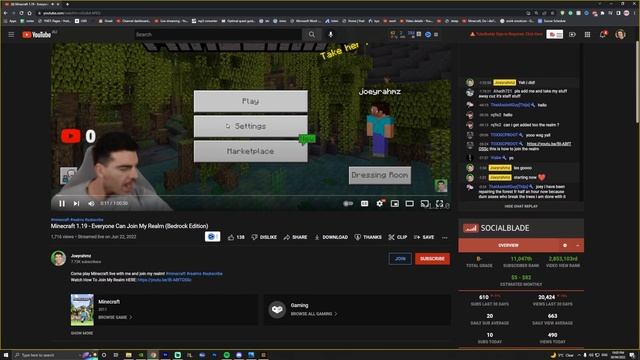
Task: Click the DOWNLOAD button
Action: (x=331, y=237)
